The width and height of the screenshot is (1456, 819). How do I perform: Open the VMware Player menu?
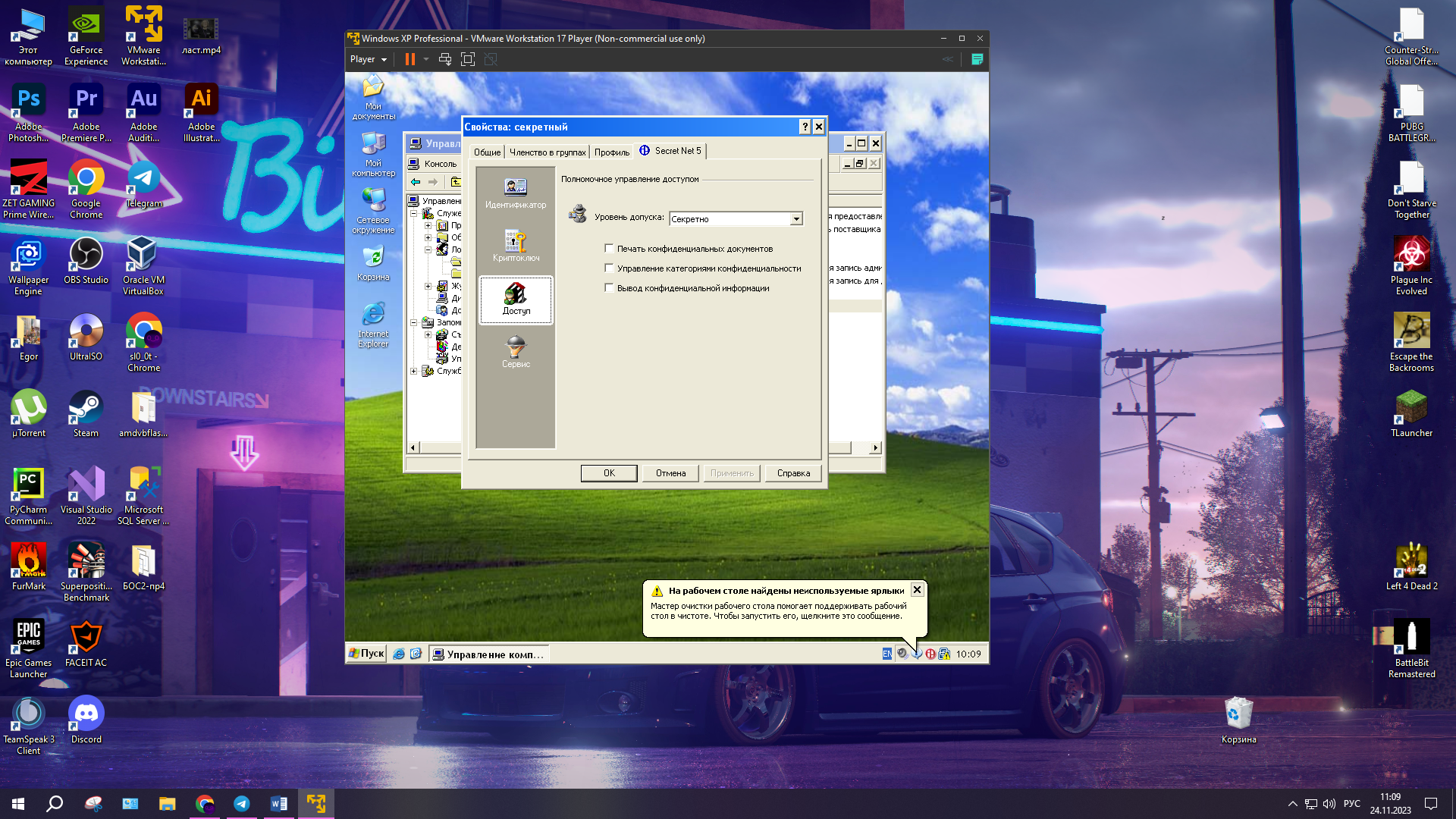(x=368, y=59)
